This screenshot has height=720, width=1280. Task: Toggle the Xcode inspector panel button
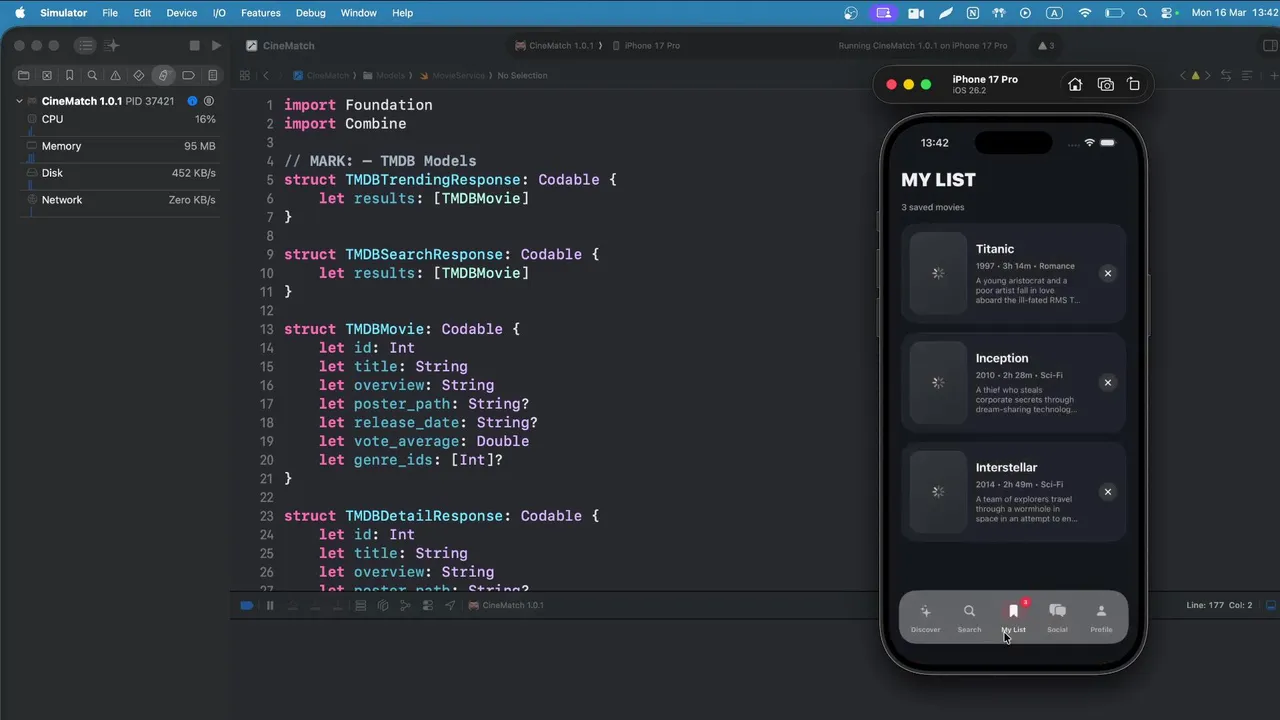pyautogui.click(x=1270, y=46)
